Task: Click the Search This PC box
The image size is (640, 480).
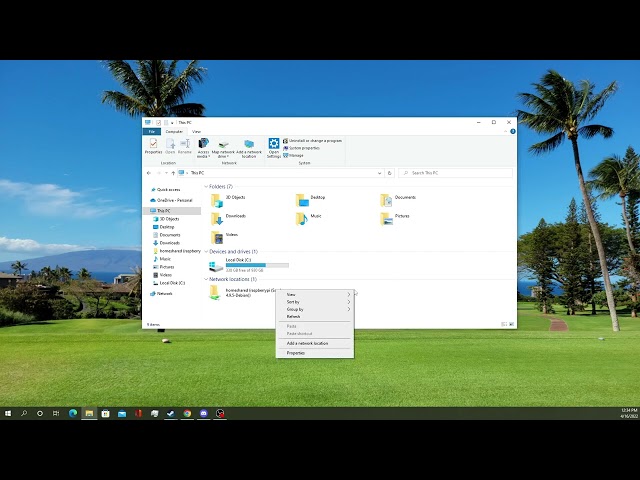Action: [x=455, y=173]
